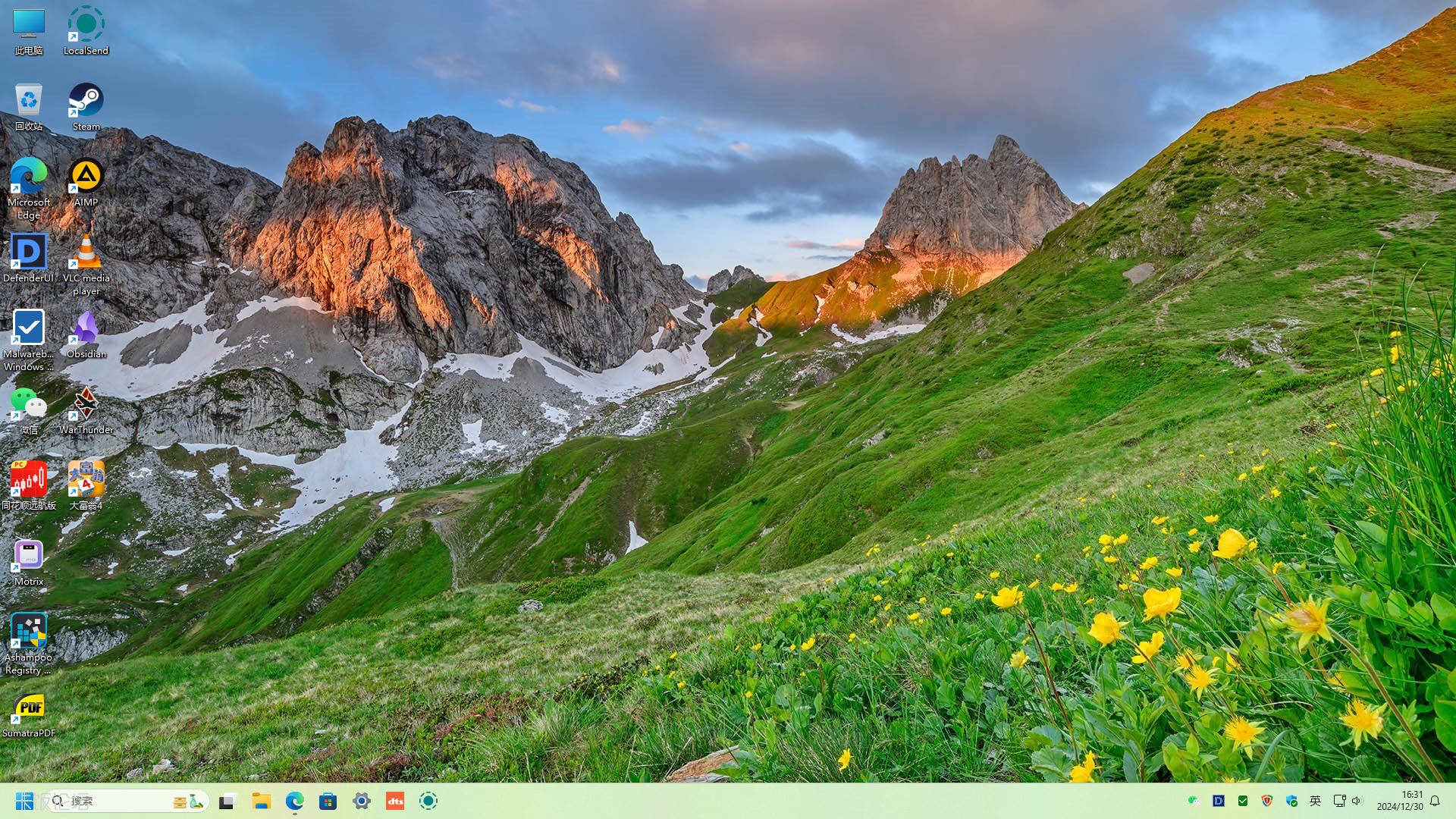This screenshot has width=1456, height=819.
Task: Select the DefenderUI desktop shortcut
Action: [29, 259]
